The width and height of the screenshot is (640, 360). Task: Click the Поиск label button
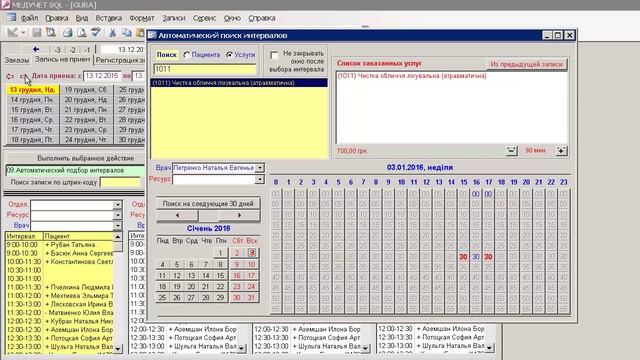tap(167, 55)
